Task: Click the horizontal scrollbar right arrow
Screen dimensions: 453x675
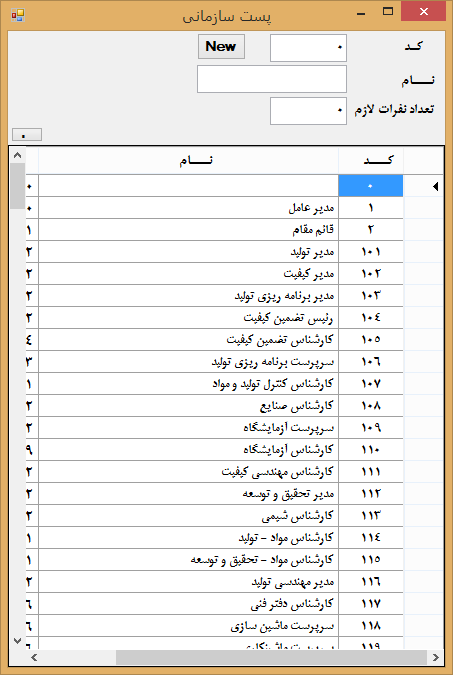Action: pos(435,657)
